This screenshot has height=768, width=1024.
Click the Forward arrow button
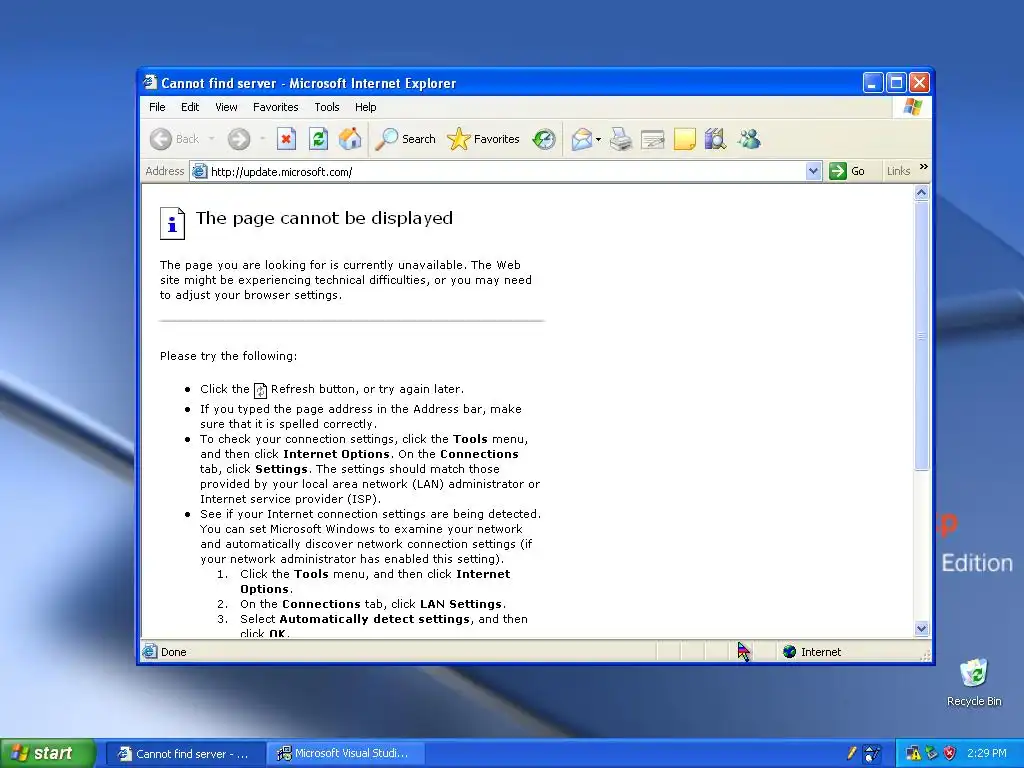point(239,139)
